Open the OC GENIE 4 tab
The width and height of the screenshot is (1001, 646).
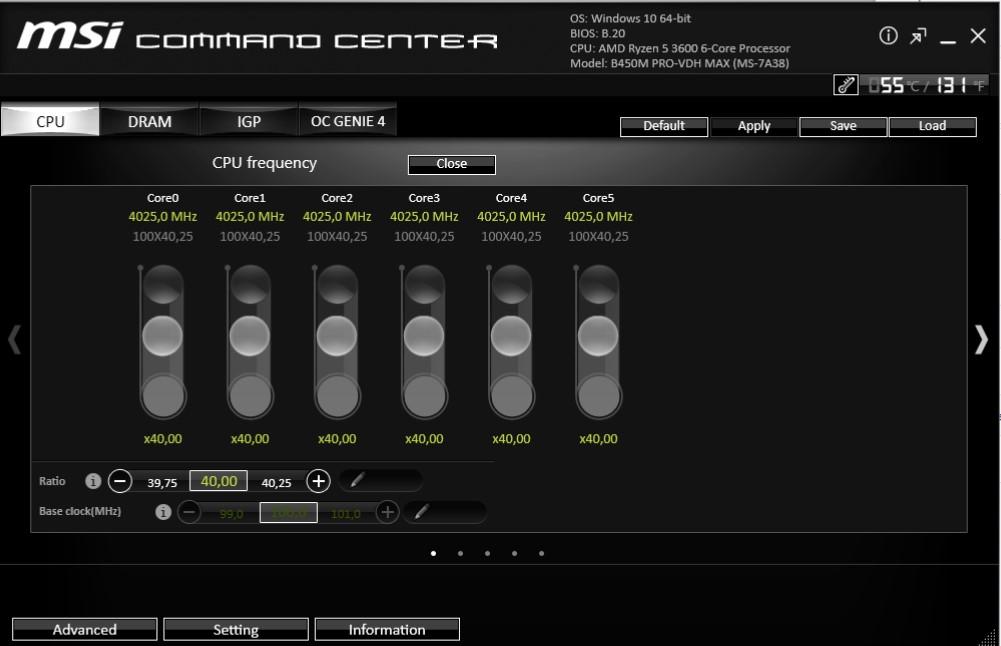pyautogui.click(x=348, y=121)
